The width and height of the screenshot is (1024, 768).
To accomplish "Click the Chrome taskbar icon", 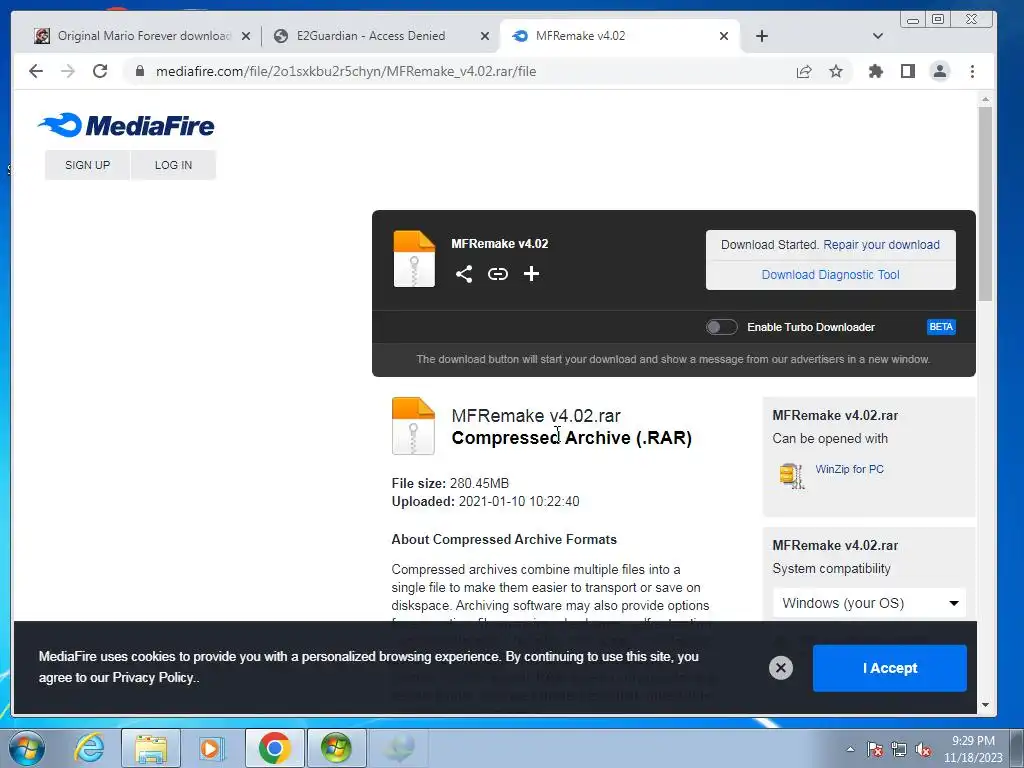I will click(274, 748).
